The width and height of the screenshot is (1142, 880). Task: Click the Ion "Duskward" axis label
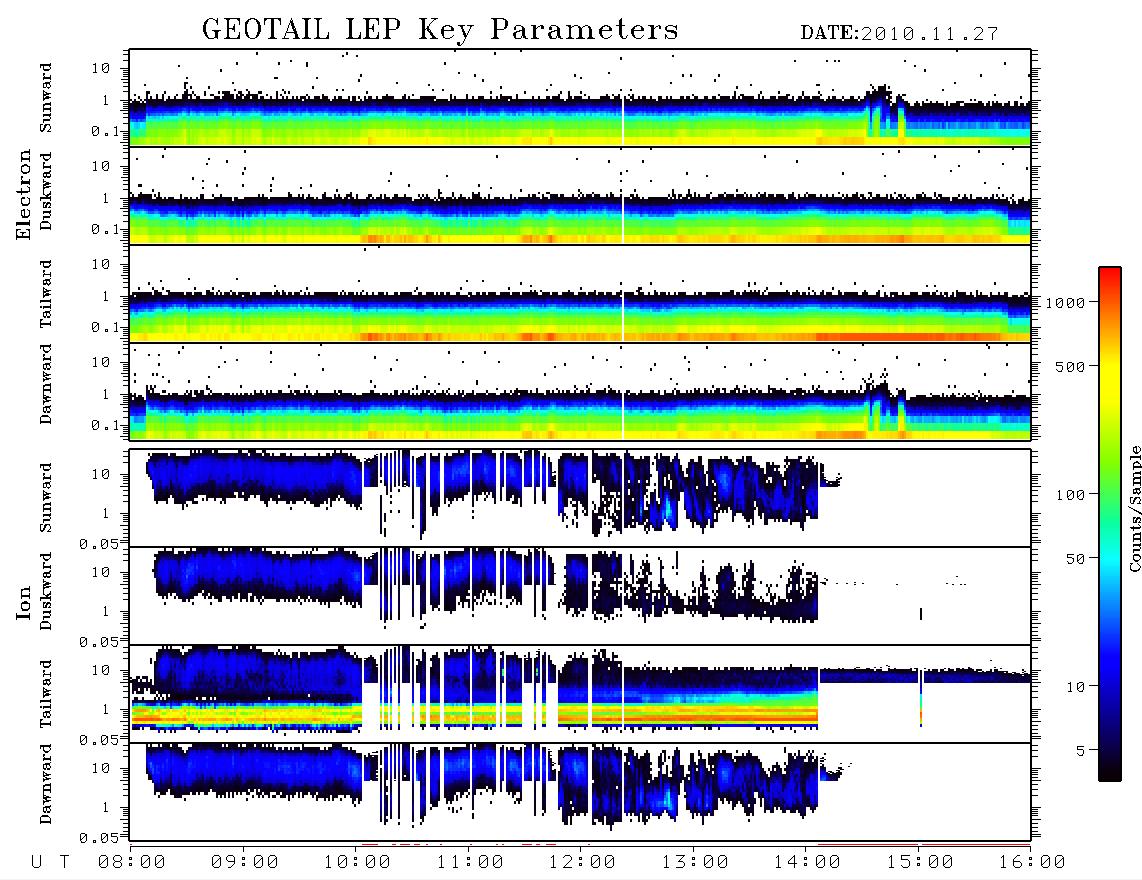[46, 592]
